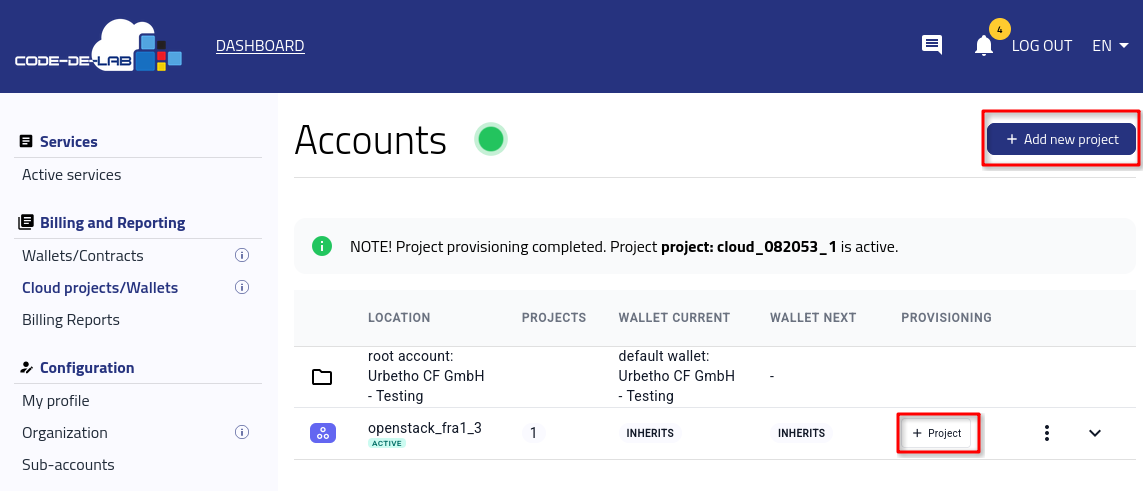Image resolution: width=1143 pixels, height=491 pixels.
Task: Open Organization settings
Action: click(65, 433)
